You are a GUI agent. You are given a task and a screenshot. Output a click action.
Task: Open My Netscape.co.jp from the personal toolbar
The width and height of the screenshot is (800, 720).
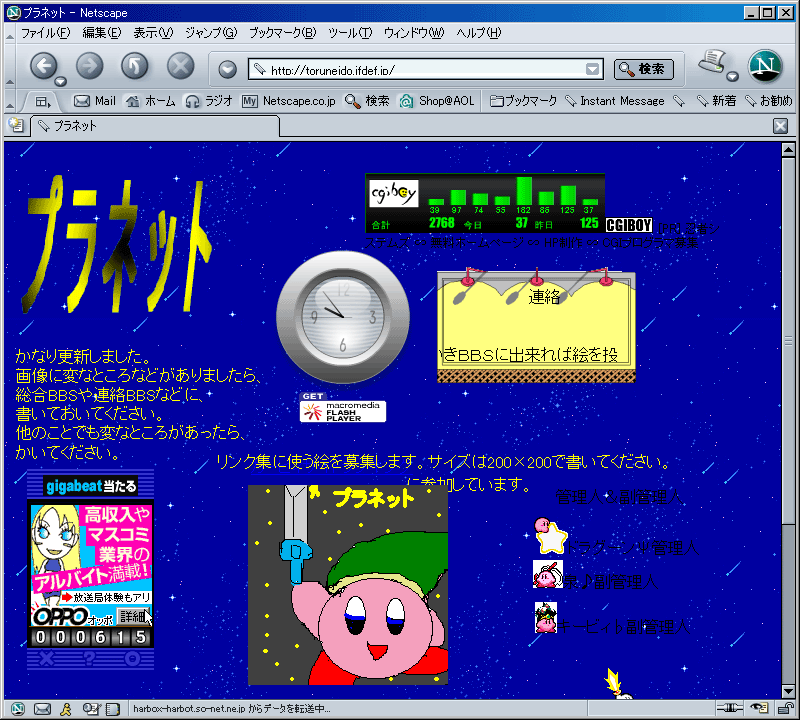(289, 101)
